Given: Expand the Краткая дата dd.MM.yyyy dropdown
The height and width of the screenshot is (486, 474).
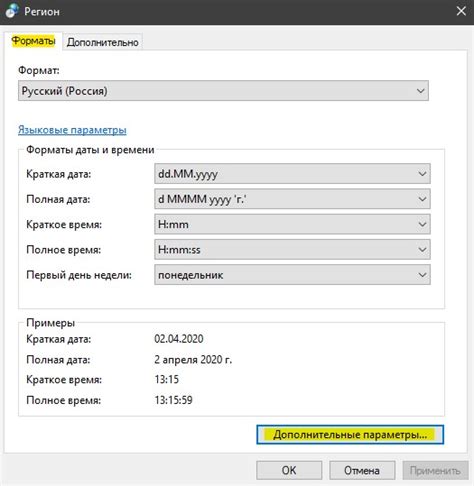Looking at the screenshot, I should tap(292, 174).
